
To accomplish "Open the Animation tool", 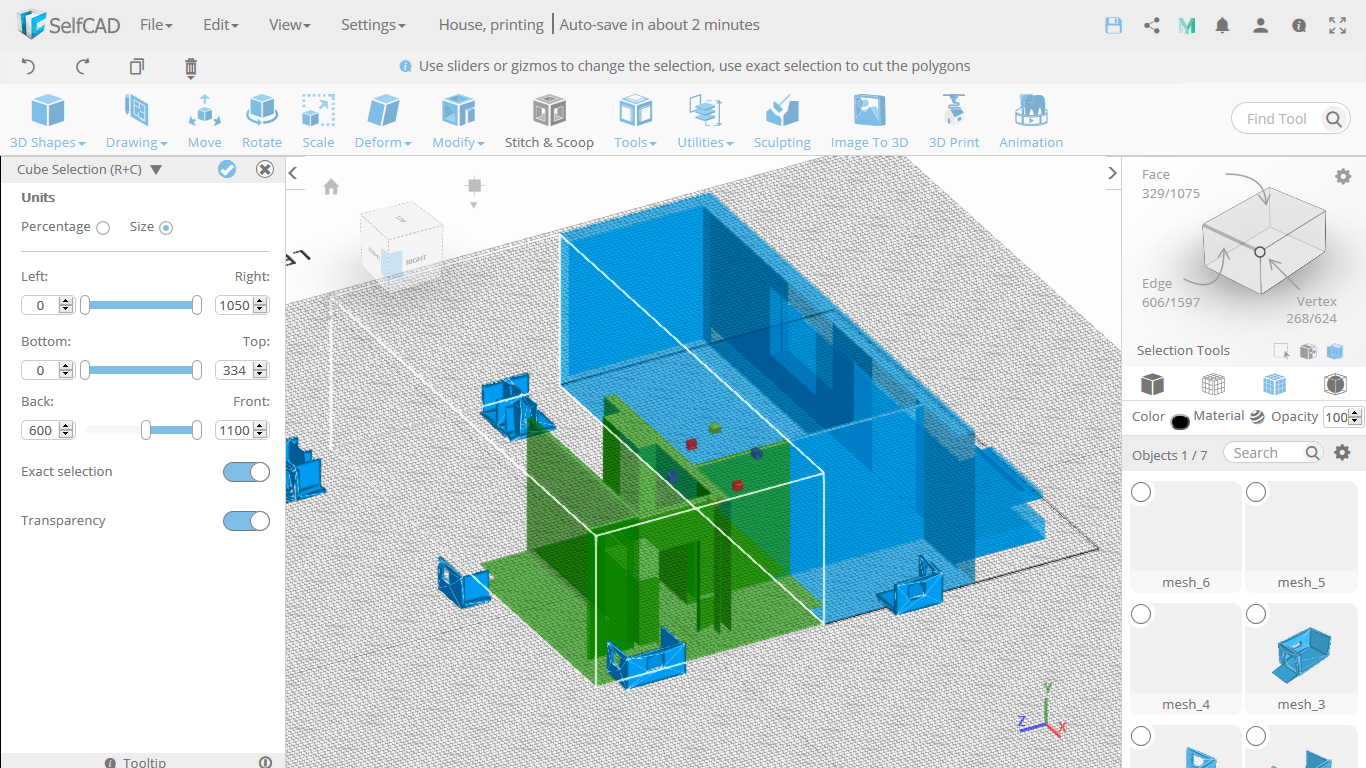I will 1031,121.
